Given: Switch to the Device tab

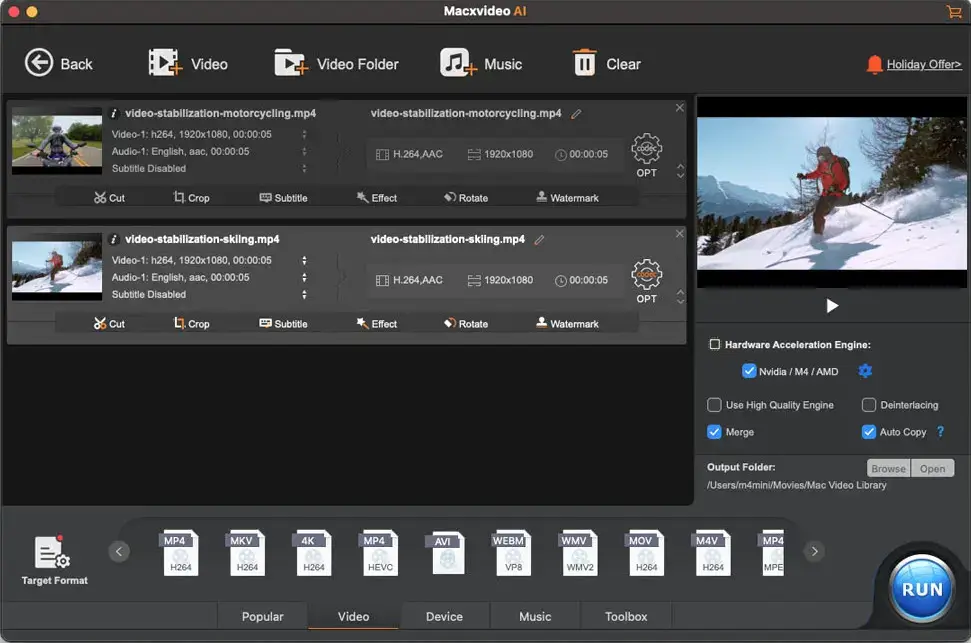Looking at the screenshot, I should coord(444,616).
